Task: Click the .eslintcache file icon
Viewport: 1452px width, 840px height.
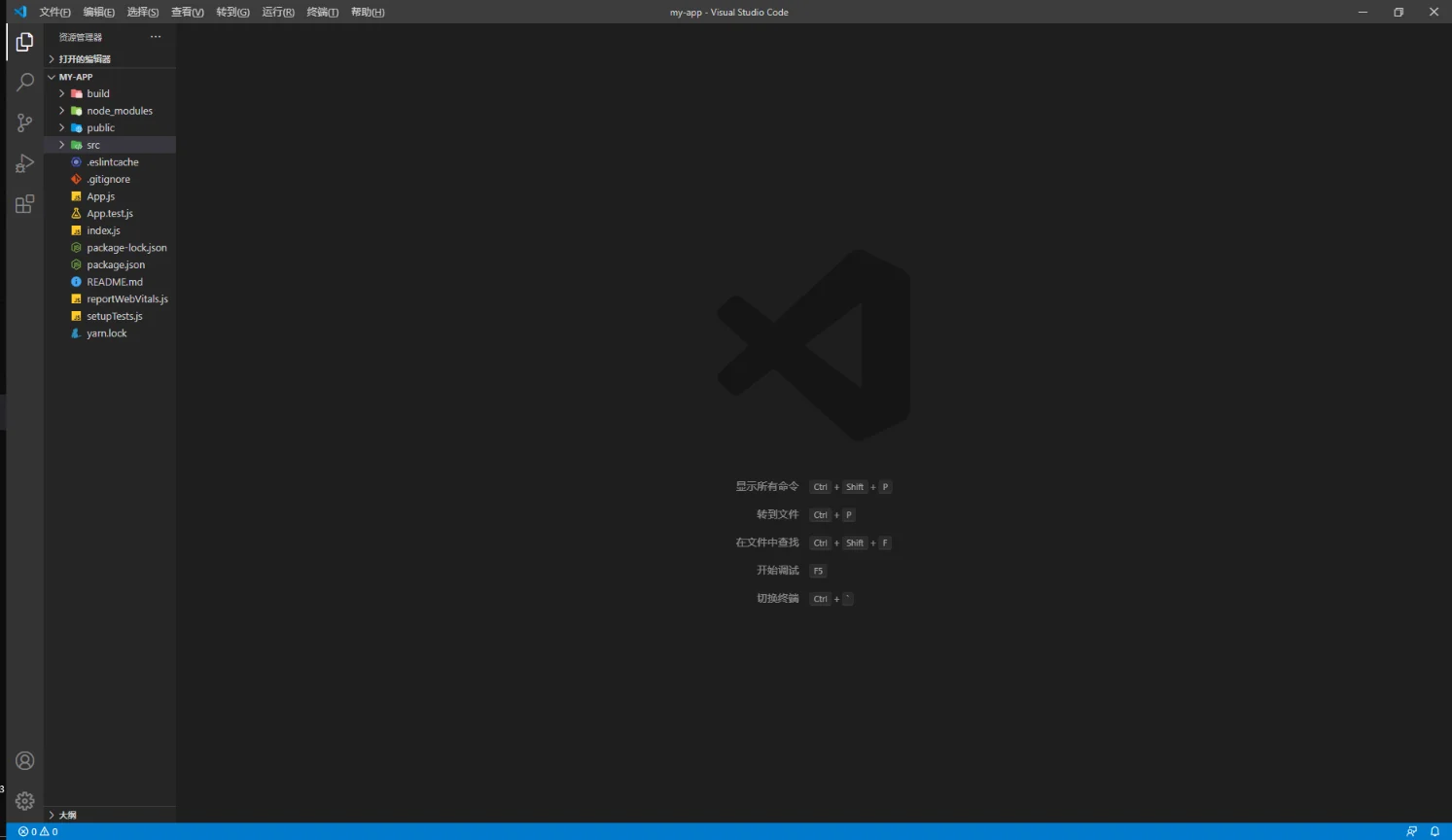Action: (76, 162)
